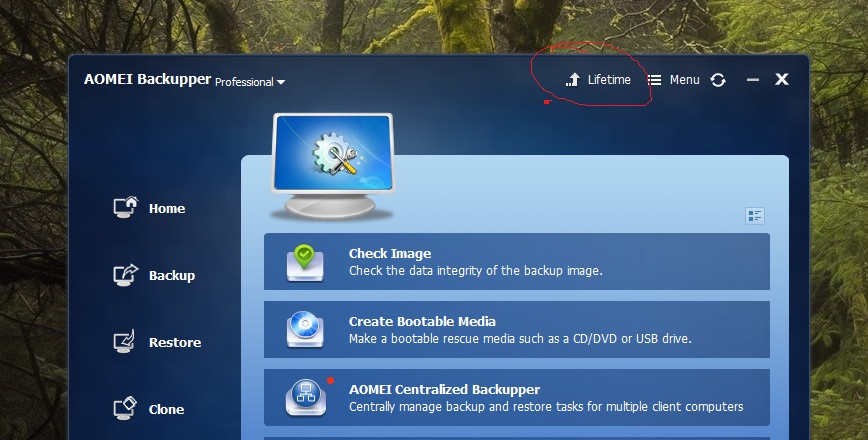Click the Home monitor icon
Viewport: 868px width, 440px height.
coord(126,208)
